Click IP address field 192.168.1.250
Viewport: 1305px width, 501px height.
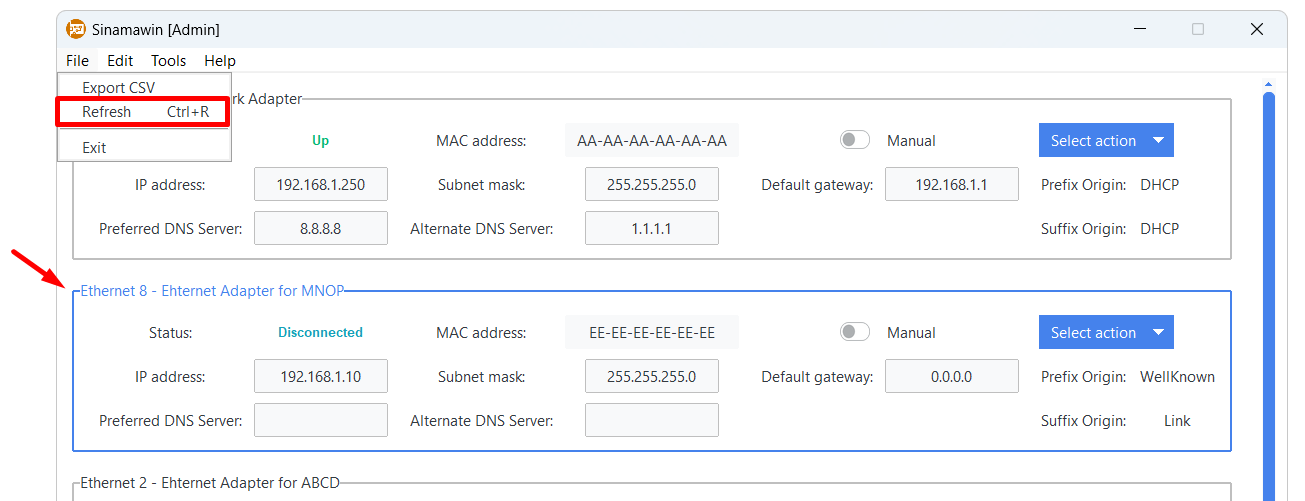click(321, 185)
